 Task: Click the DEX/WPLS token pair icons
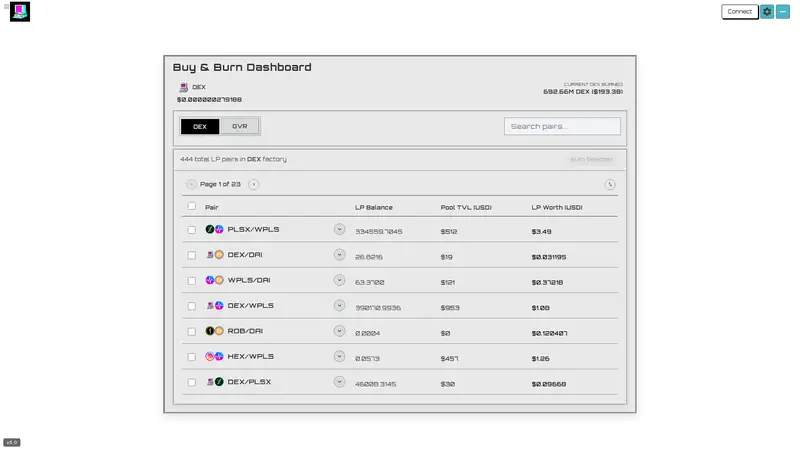point(214,306)
